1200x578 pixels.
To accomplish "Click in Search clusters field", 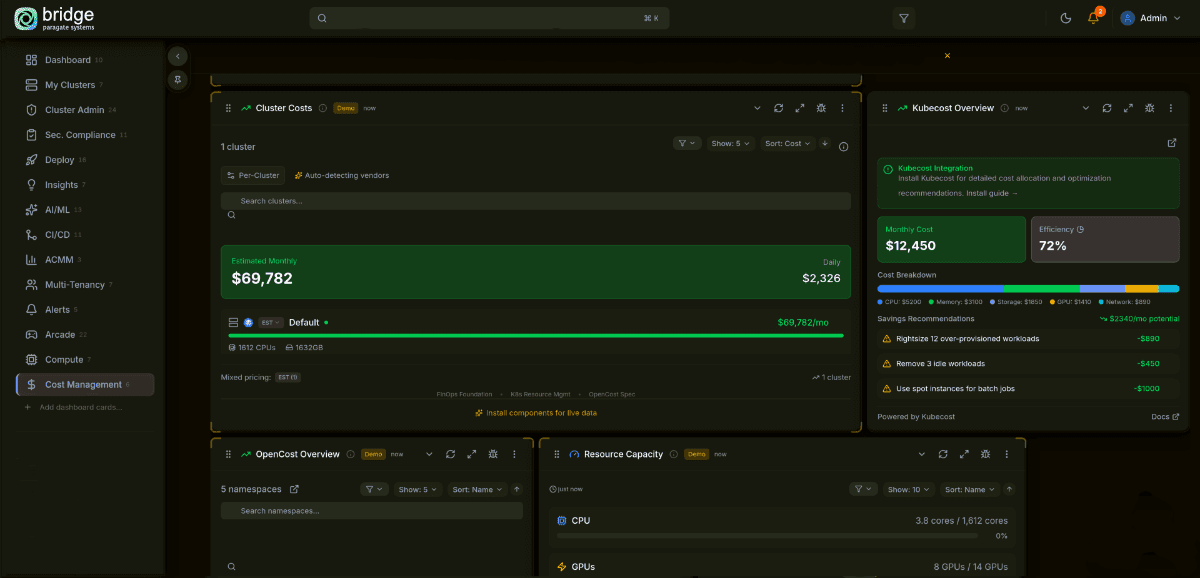I will [x=536, y=201].
